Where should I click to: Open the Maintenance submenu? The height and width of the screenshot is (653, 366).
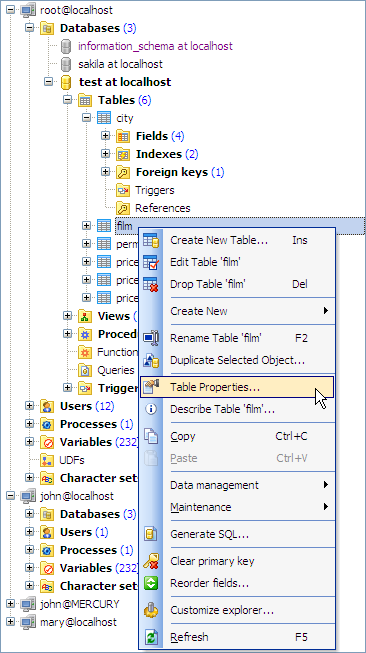[x=237, y=507]
